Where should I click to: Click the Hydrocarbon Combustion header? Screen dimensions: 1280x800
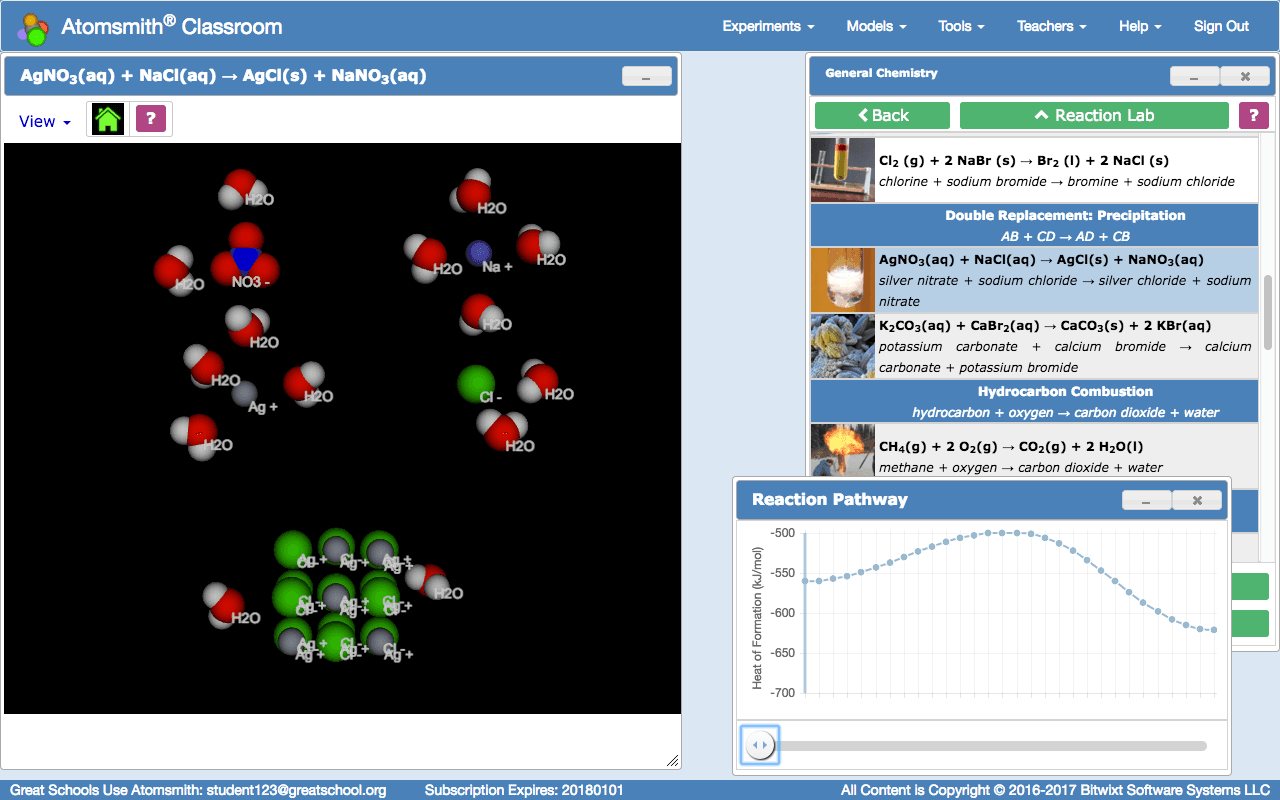1034,401
